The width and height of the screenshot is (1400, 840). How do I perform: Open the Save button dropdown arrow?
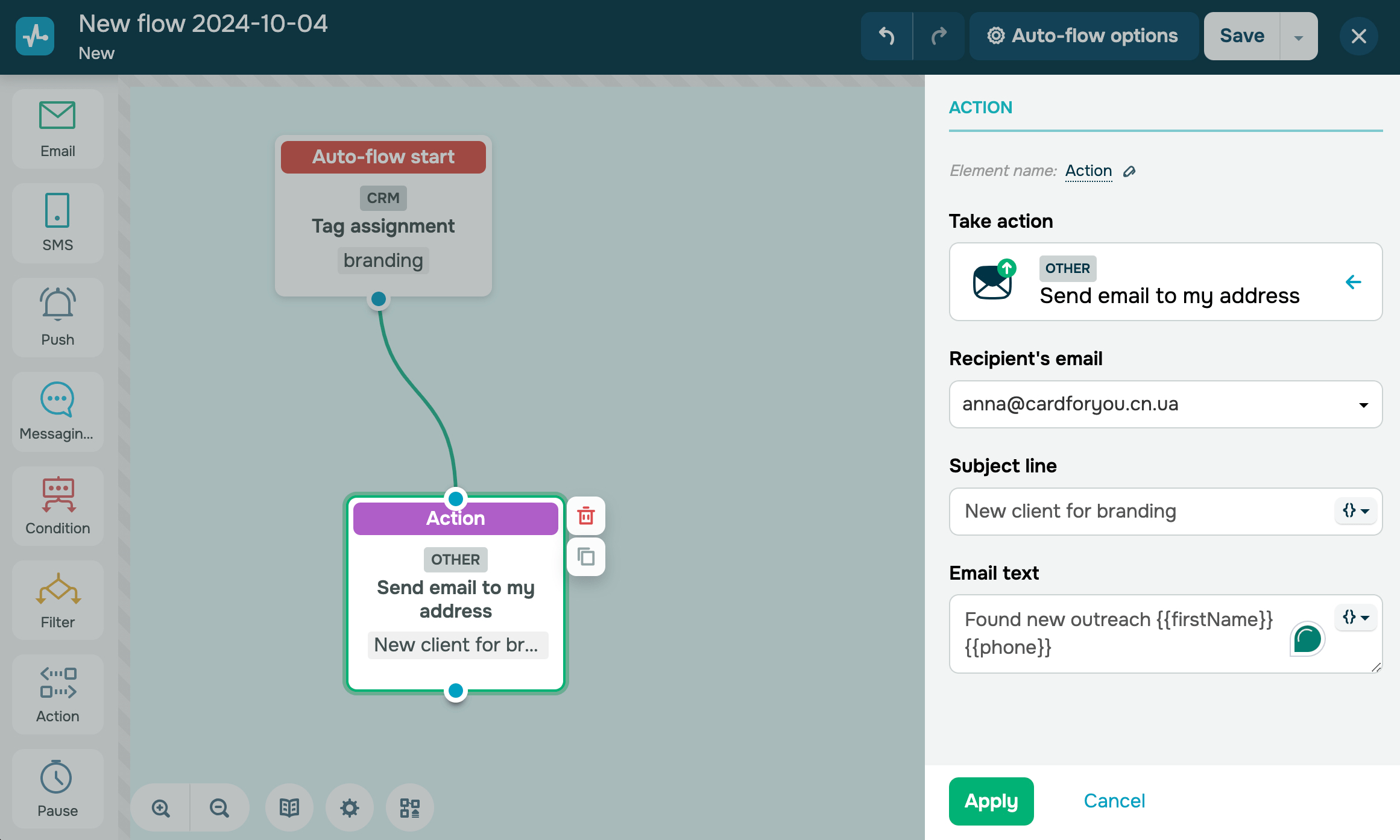(x=1299, y=37)
